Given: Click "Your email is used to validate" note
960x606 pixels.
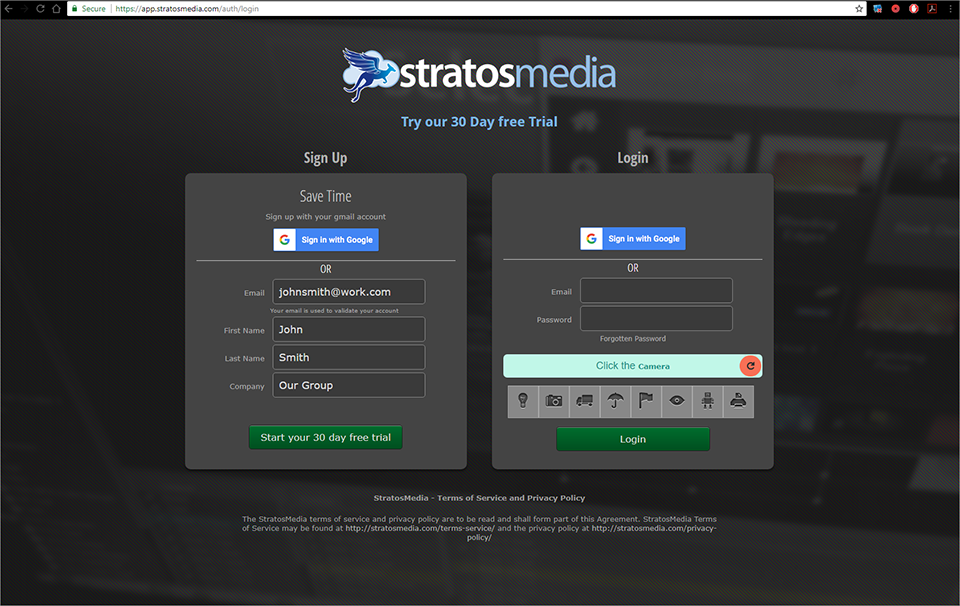Looking at the screenshot, I should click(x=334, y=311).
